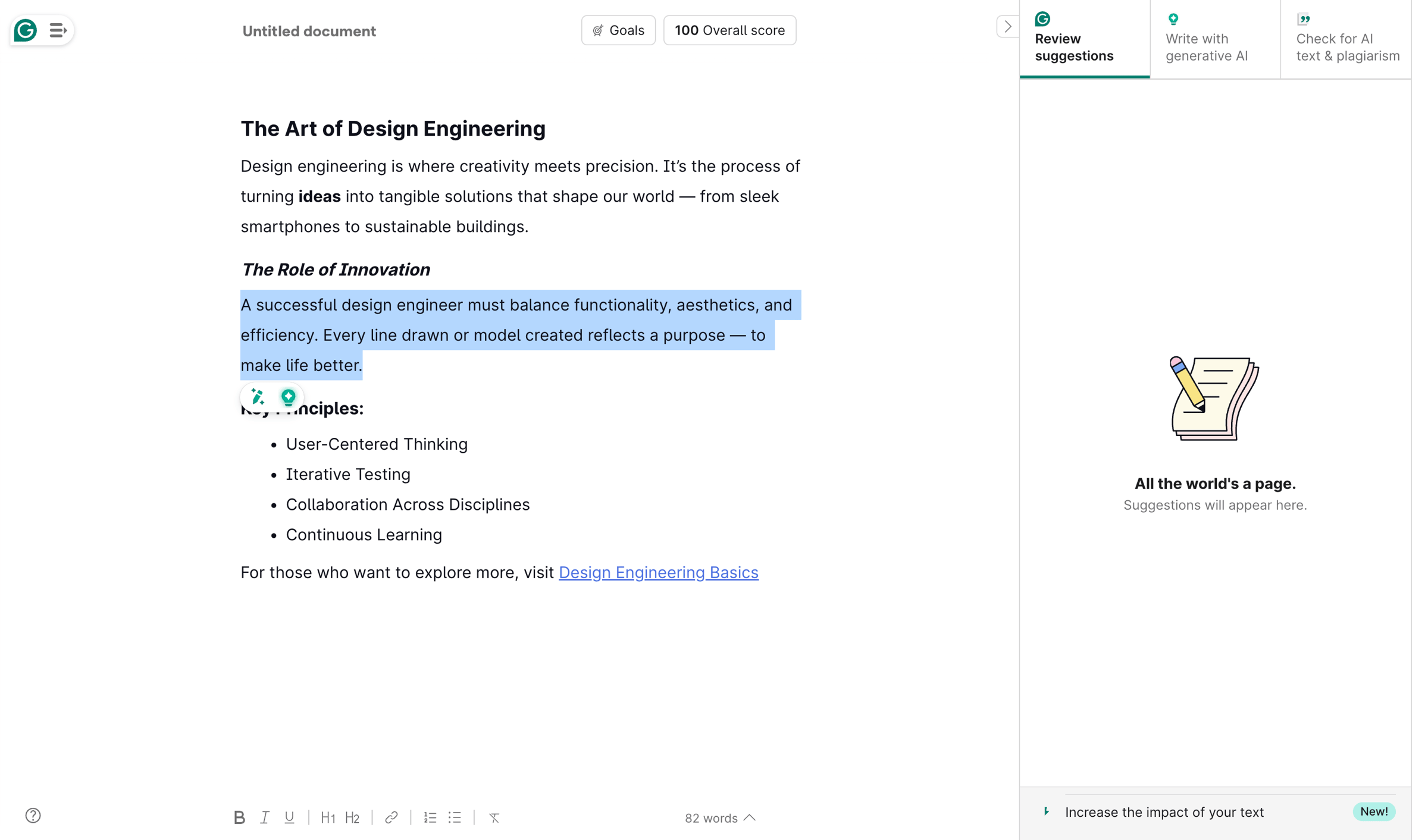This screenshot has width=1428, height=840.
Task: Click the improve-it sparkle pen icon
Action: click(x=258, y=396)
